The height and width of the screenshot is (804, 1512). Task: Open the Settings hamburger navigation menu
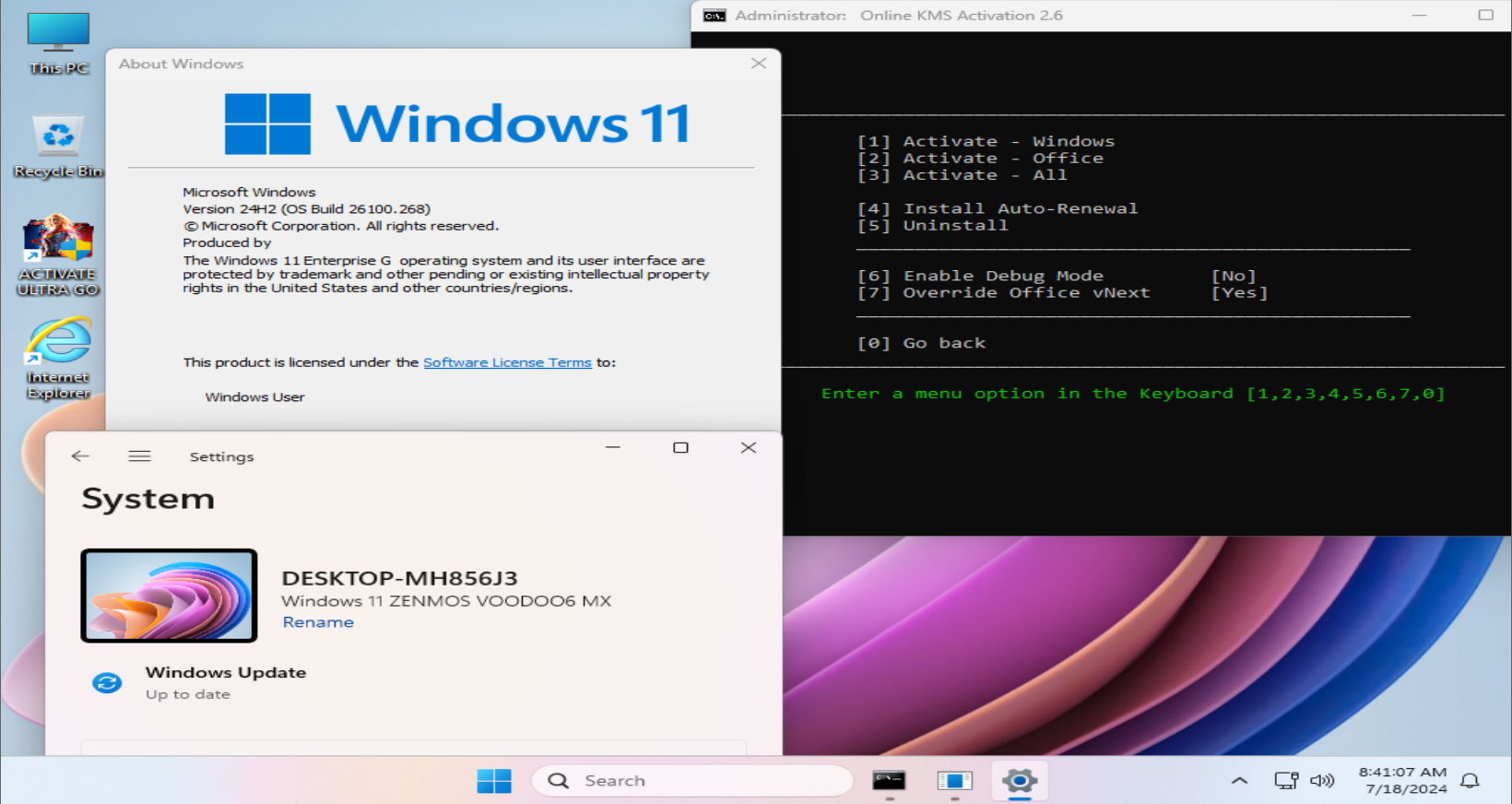click(x=139, y=456)
